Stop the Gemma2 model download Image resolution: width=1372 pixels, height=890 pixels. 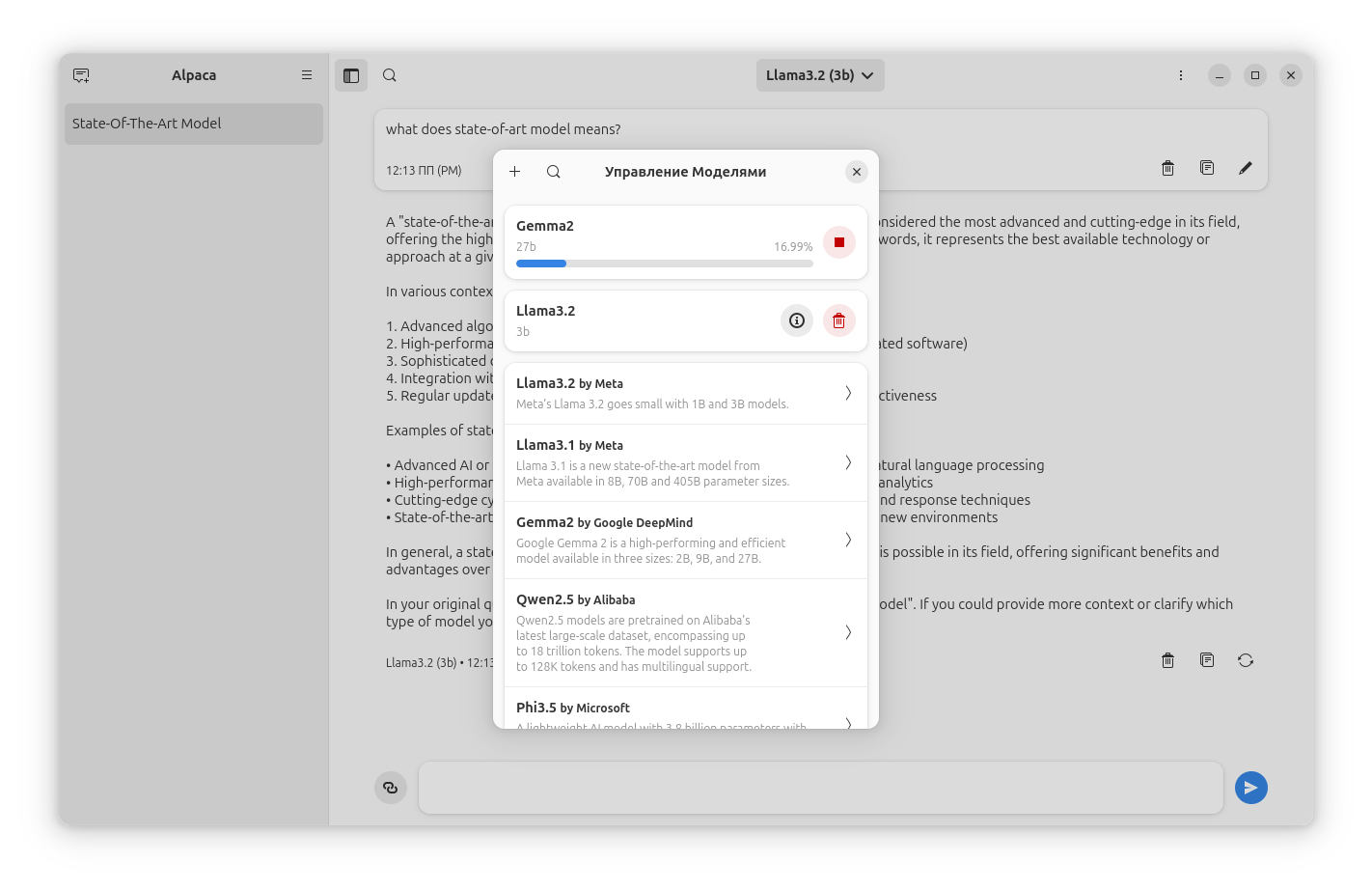pyautogui.click(x=838, y=242)
